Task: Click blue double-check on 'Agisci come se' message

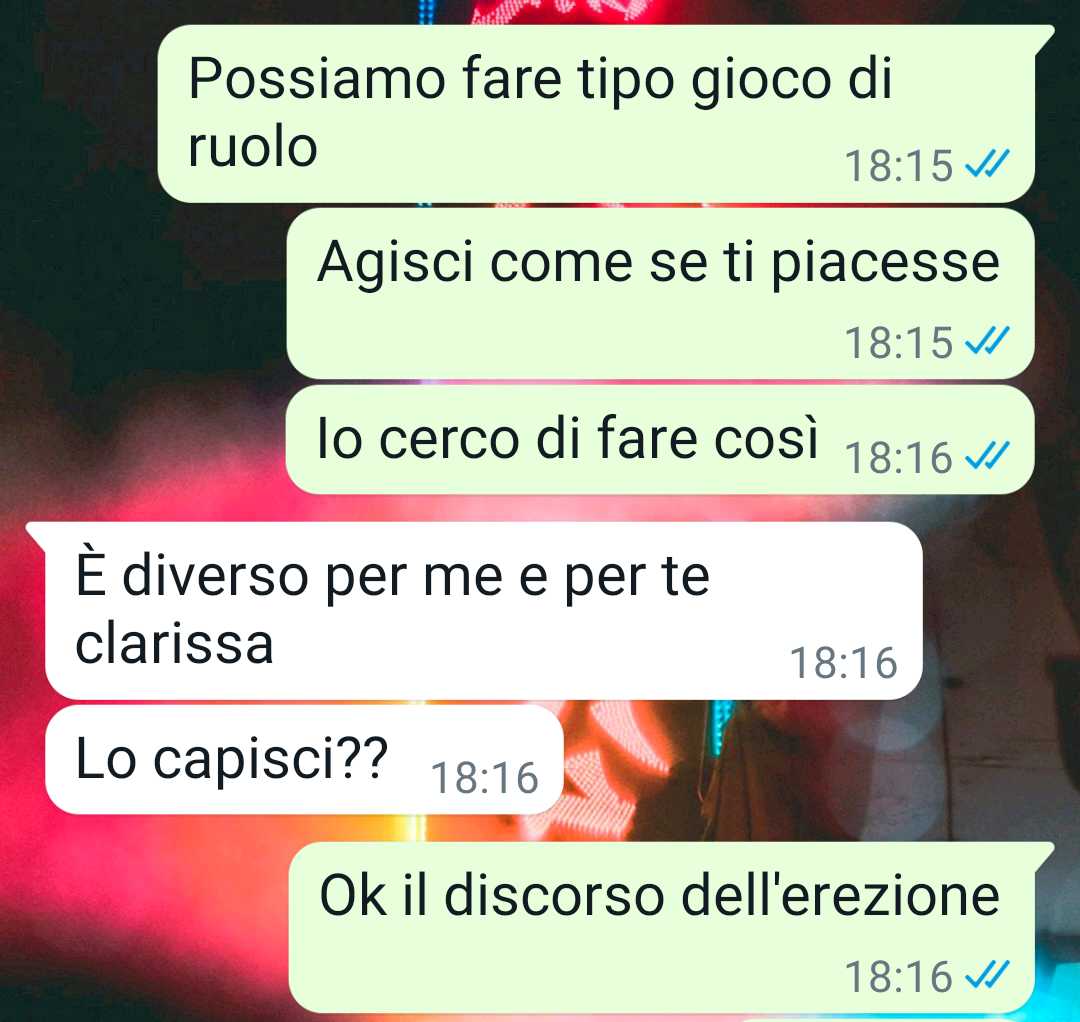Action: coord(987,340)
